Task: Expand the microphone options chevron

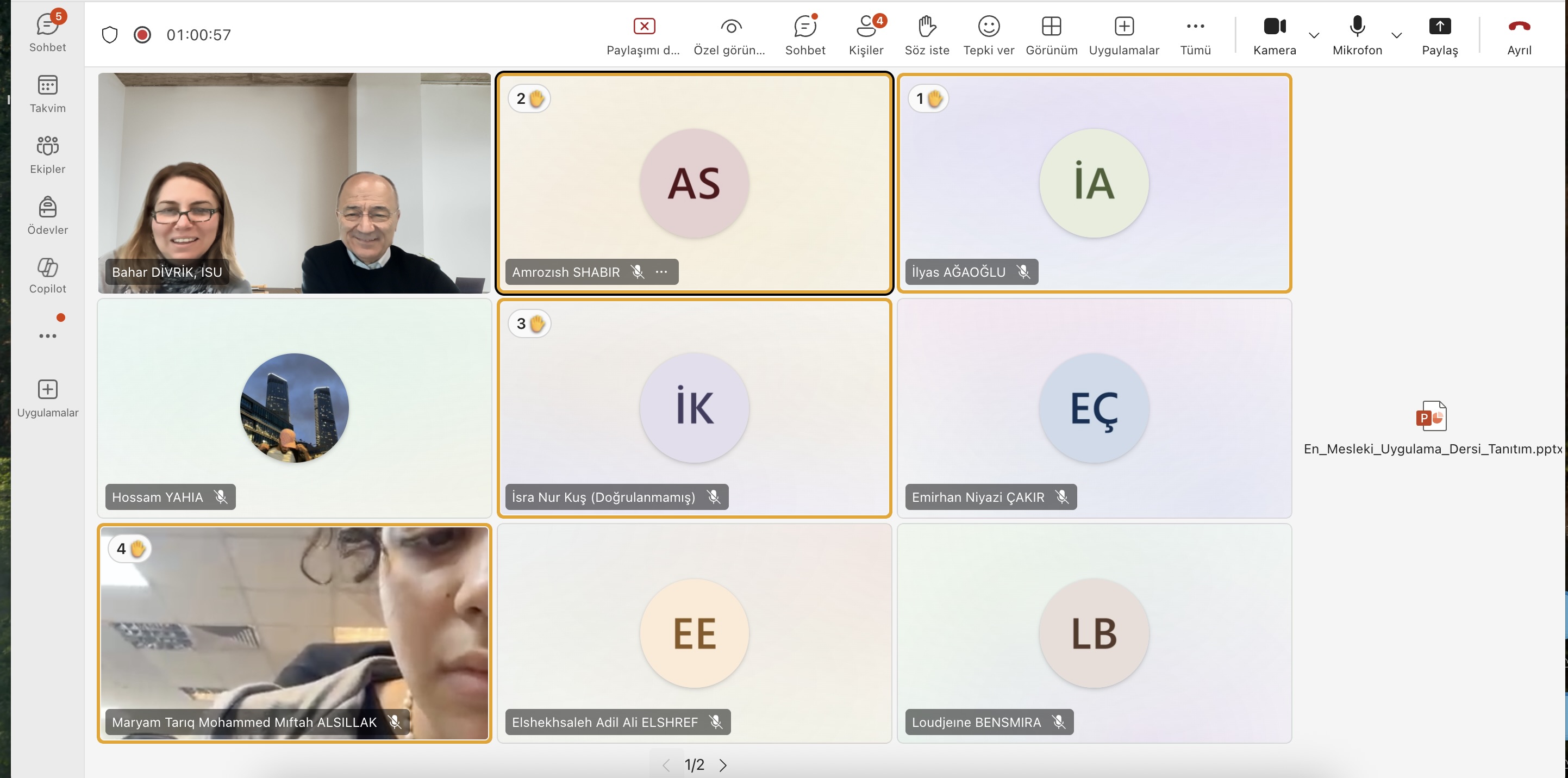Action: pyautogui.click(x=1397, y=35)
